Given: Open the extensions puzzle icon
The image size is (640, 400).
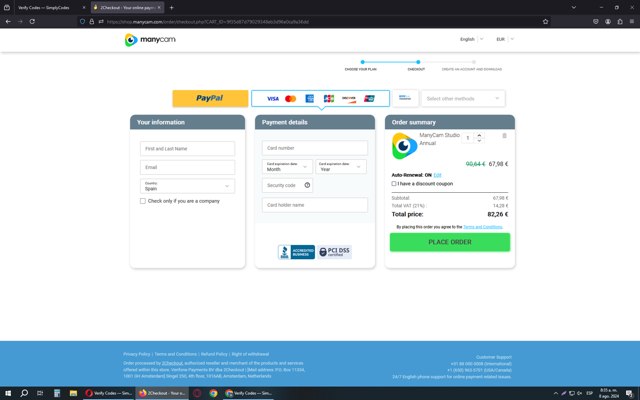Looking at the screenshot, I should pyautogui.click(x=620, y=21).
